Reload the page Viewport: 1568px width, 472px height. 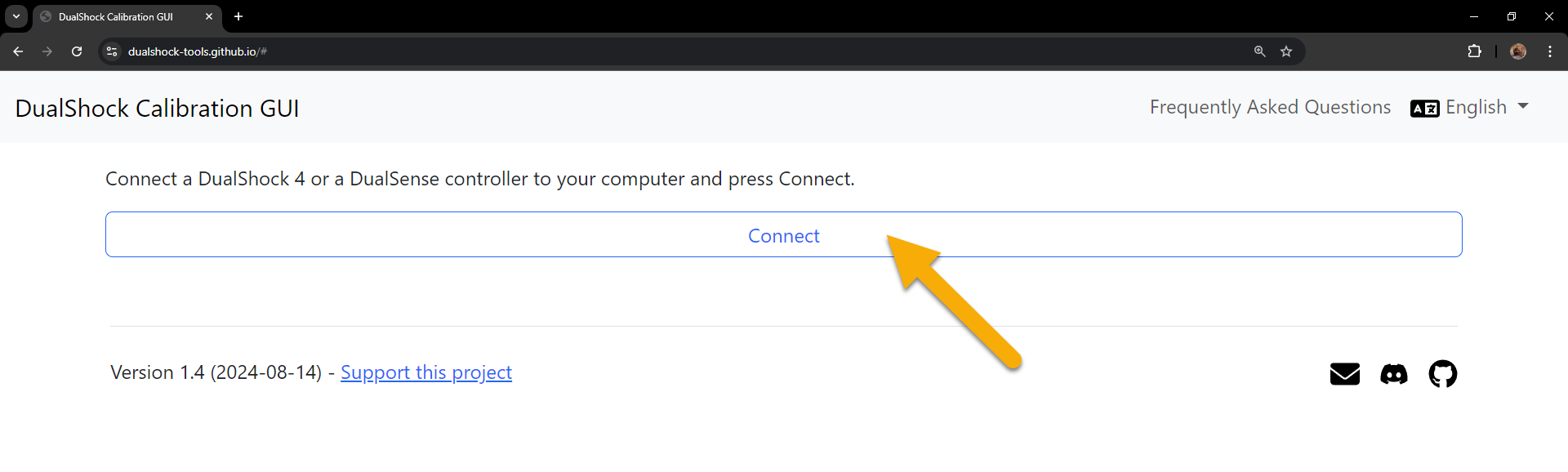pos(77,51)
